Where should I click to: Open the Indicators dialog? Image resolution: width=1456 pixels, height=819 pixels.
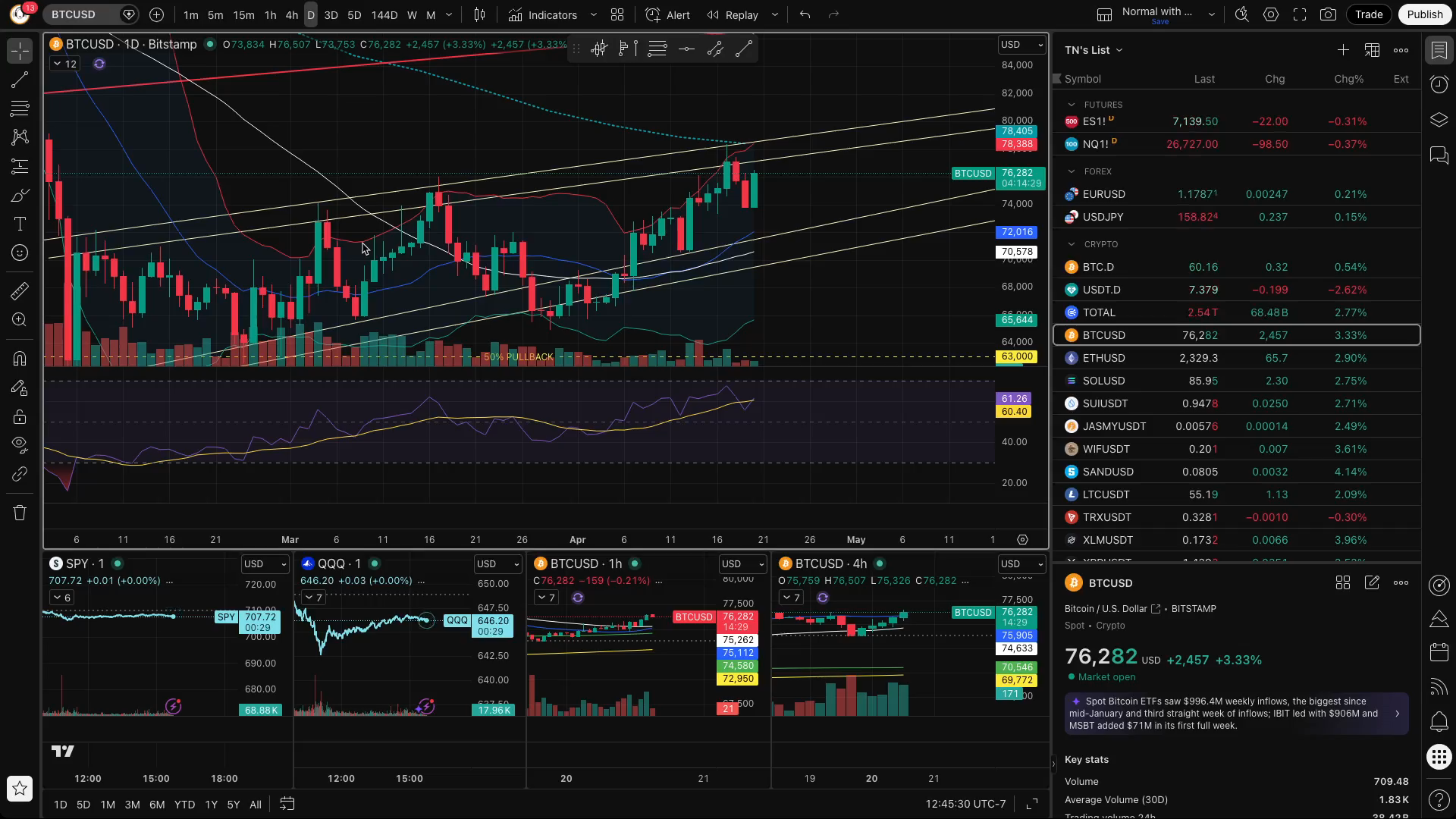tap(543, 14)
